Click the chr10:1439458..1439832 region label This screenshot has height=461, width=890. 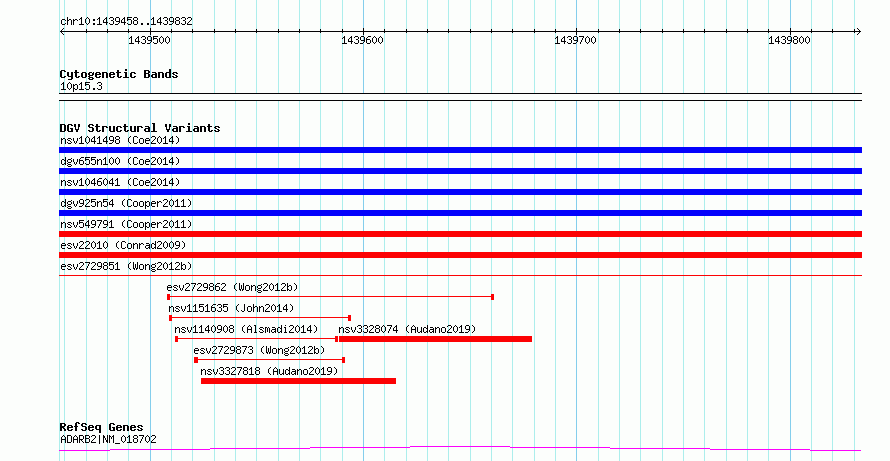point(126,22)
